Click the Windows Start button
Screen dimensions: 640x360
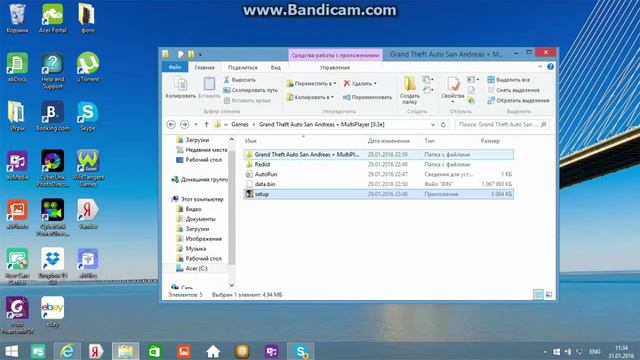tap(11, 351)
